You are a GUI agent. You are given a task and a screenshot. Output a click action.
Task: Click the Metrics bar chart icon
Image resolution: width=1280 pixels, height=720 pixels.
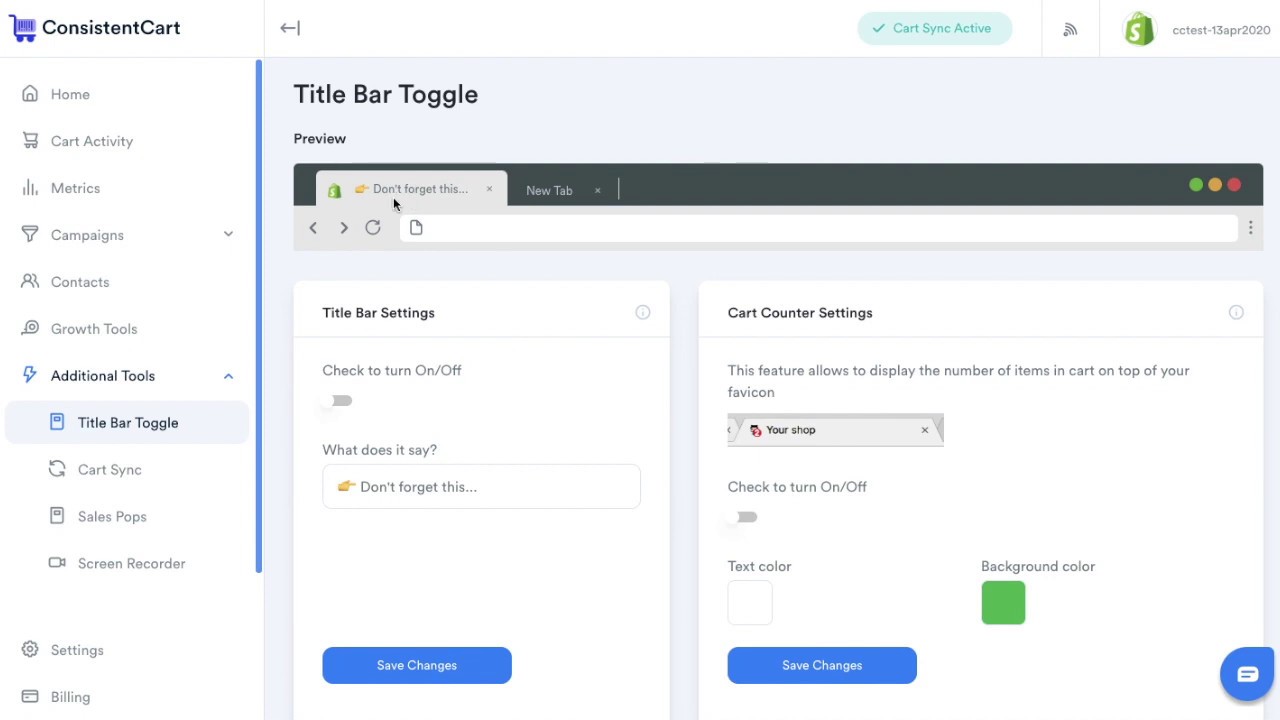[x=30, y=188]
